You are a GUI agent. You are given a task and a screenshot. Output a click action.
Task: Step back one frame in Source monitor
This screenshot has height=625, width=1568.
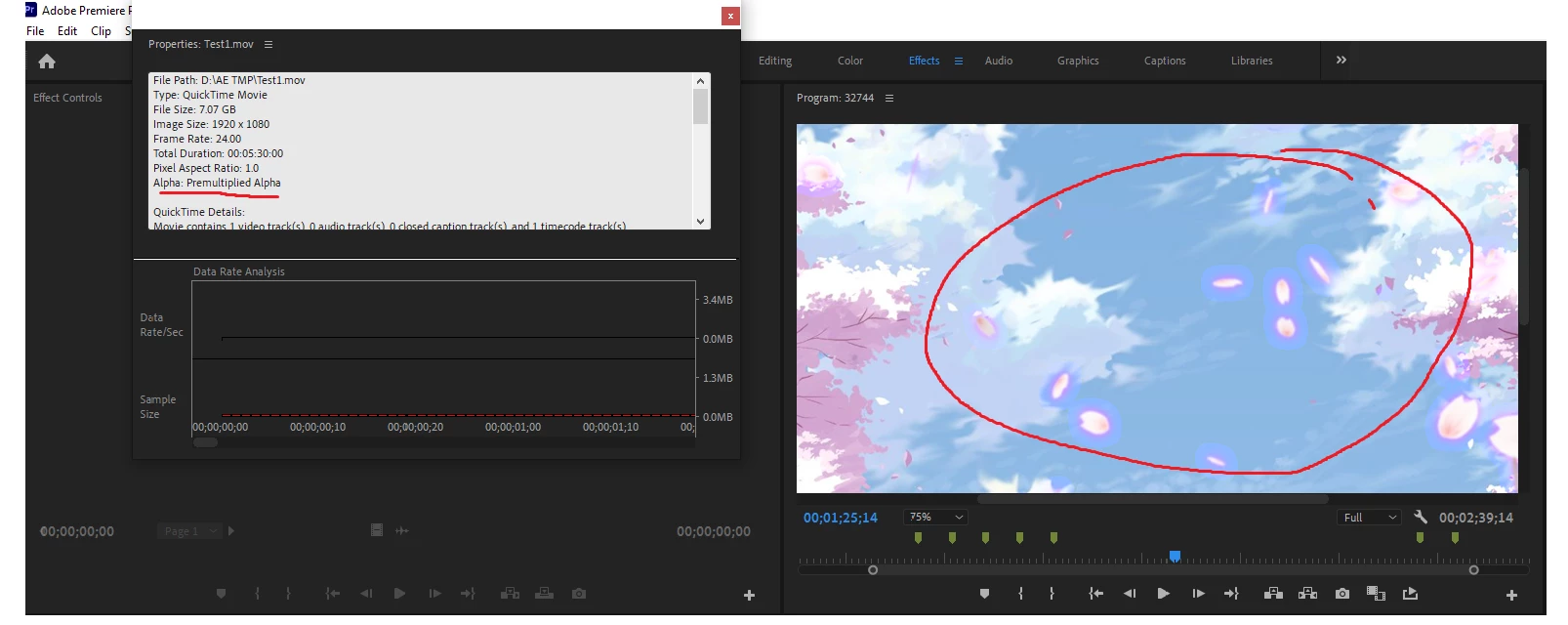coord(366,593)
